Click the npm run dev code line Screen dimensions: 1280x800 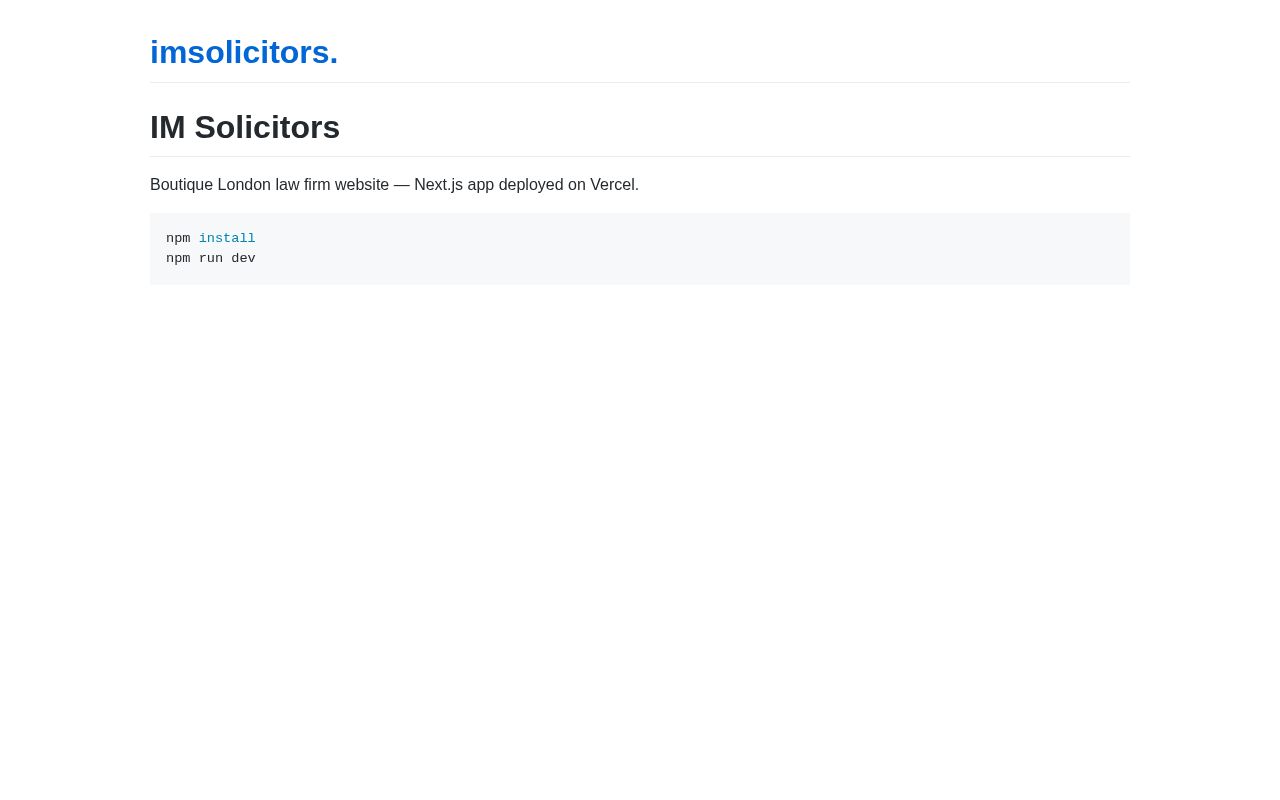(x=211, y=259)
